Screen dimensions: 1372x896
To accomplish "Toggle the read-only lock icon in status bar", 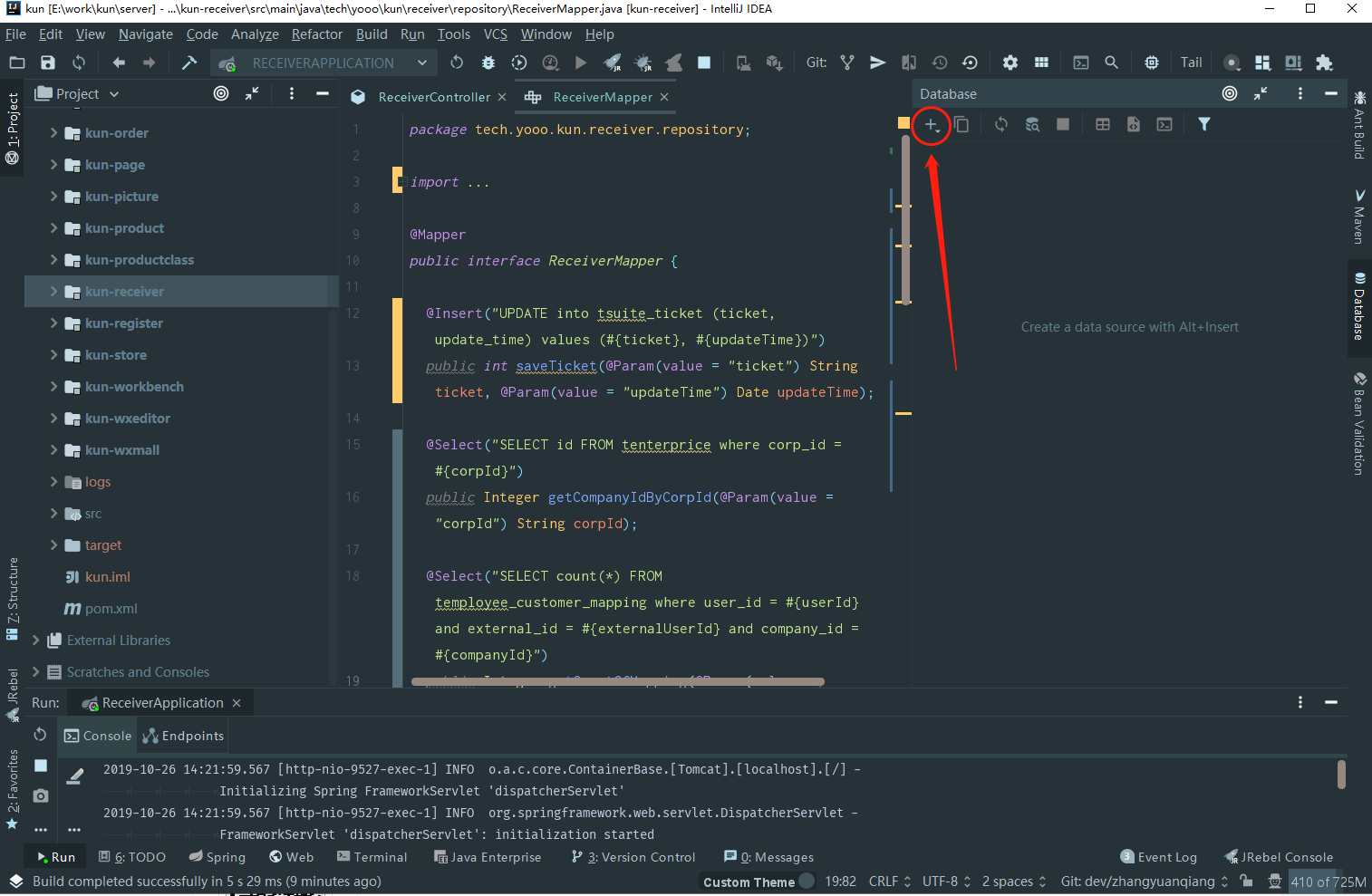I will (x=1247, y=881).
